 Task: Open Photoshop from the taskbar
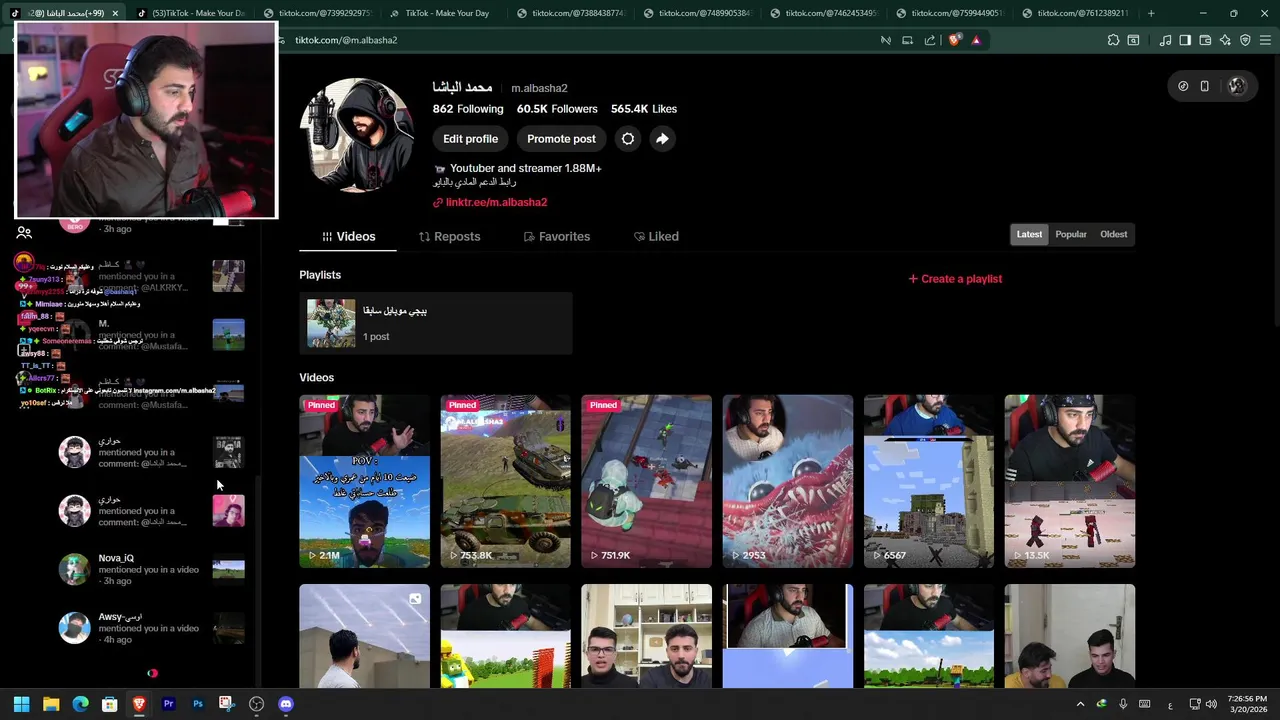(x=197, y=704)
